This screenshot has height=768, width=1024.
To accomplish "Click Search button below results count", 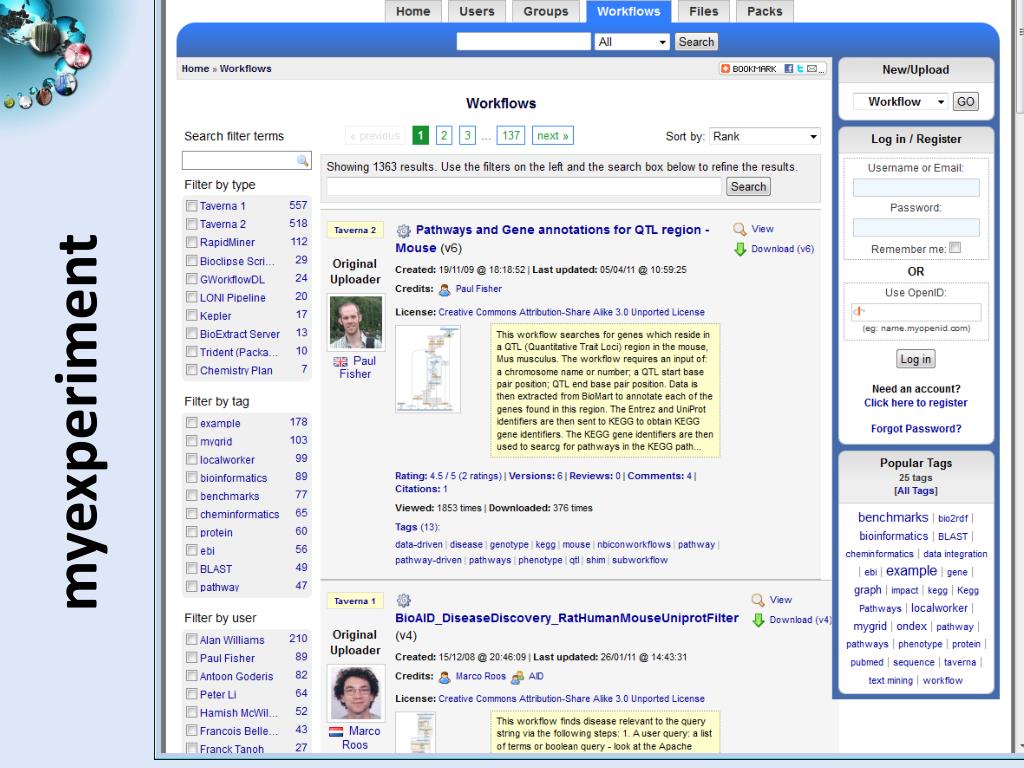I will coord(748,187).
